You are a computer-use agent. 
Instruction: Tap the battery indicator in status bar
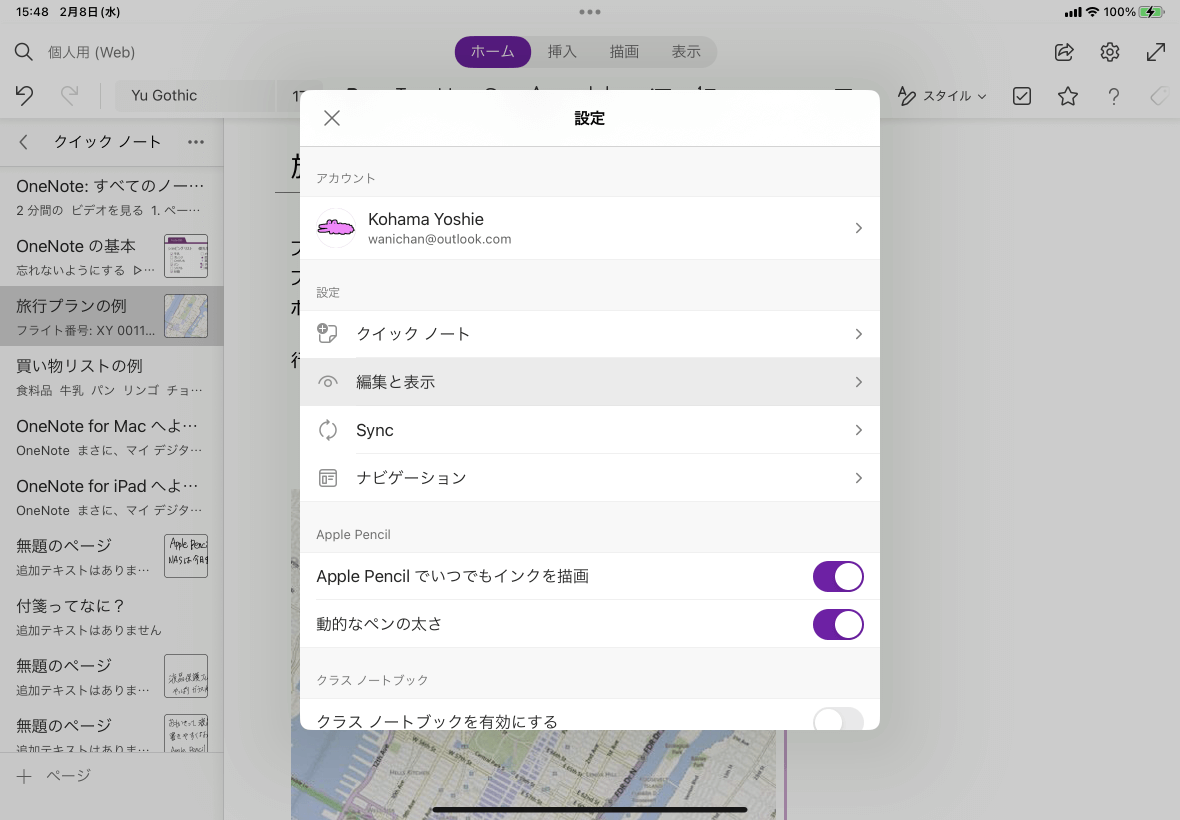tap(1151, 12)
